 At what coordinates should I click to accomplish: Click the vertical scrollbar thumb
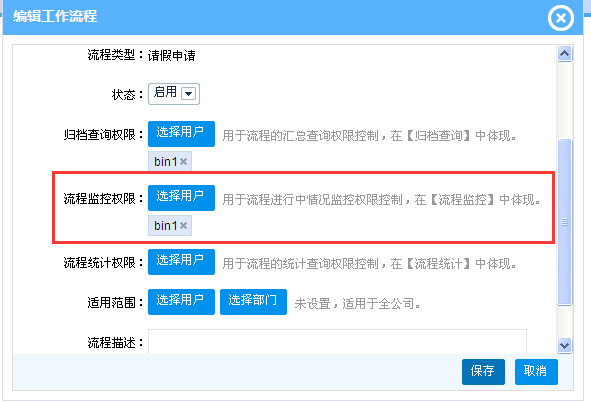[564, 222]
